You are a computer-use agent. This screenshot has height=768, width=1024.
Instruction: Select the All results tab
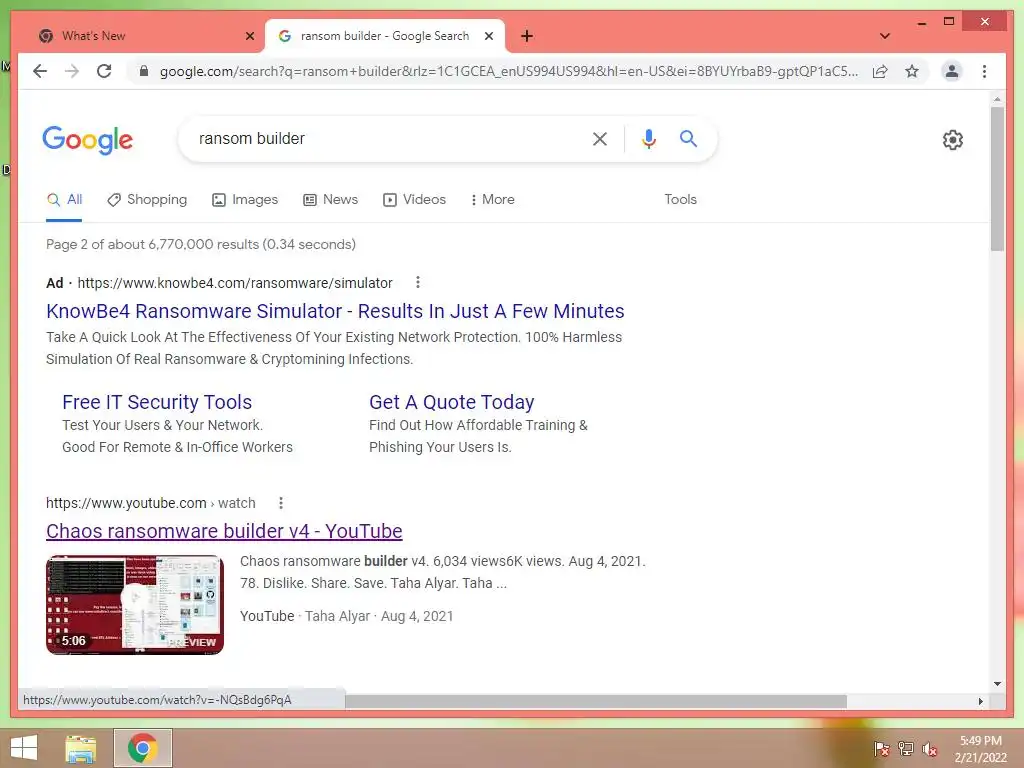tap(64, 199)
